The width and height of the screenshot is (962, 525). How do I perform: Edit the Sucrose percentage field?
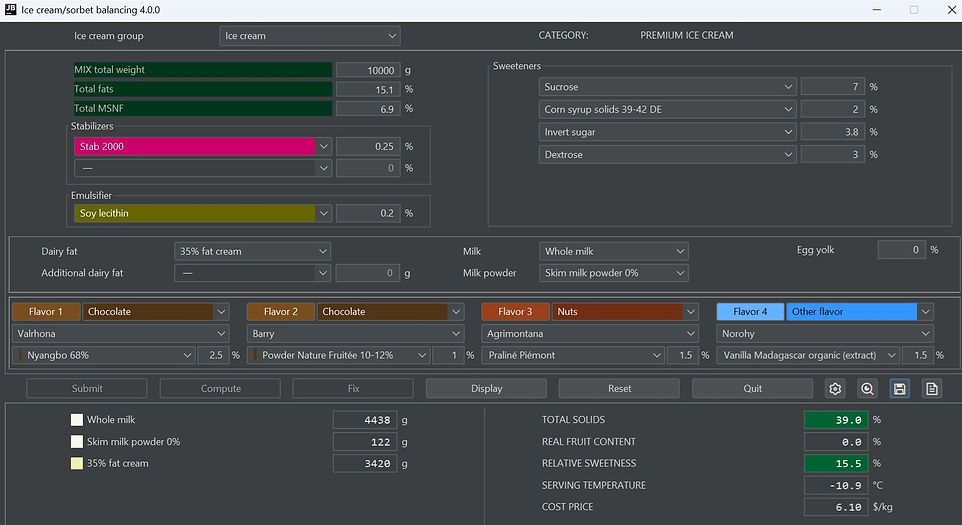833,87
